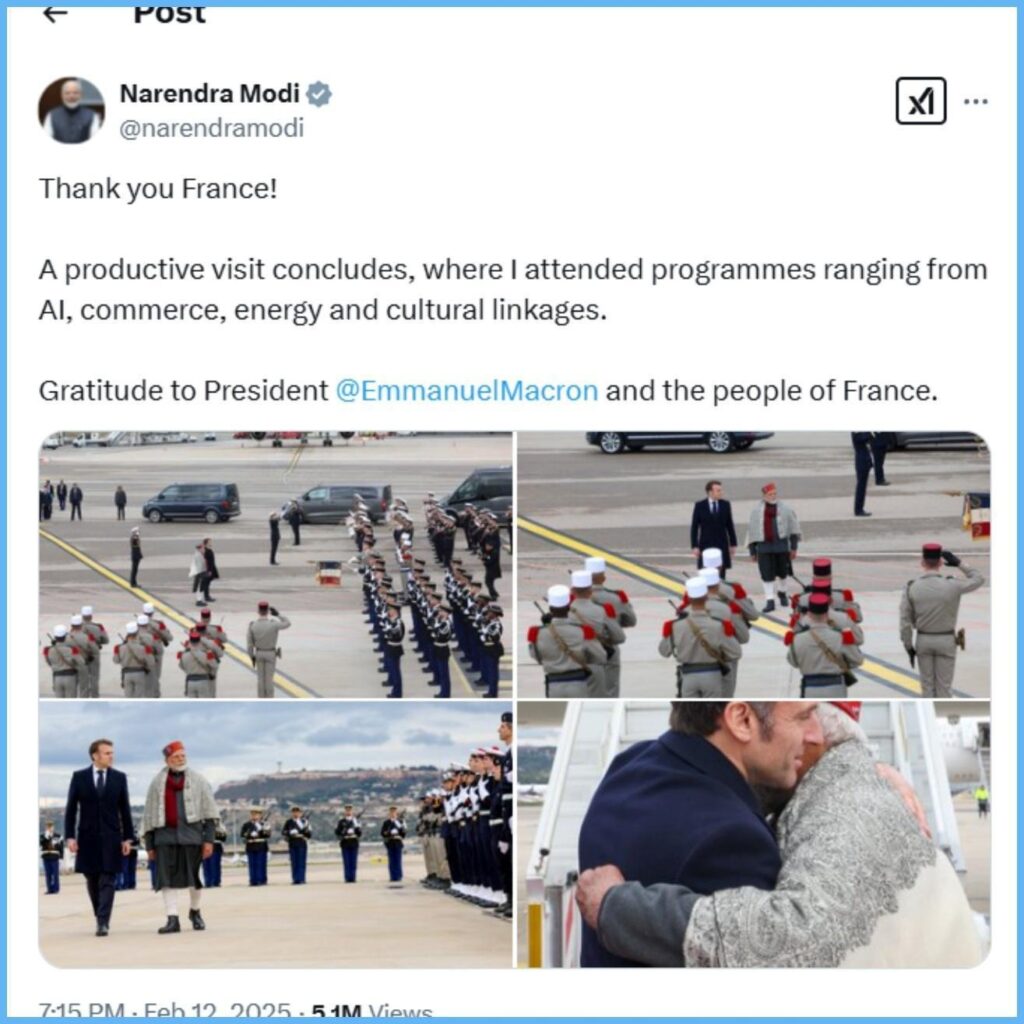The width and height of the screenshot is (1024, 1024).
Task: Click the Narendra Modi display name
Action: tap(210, 94)
